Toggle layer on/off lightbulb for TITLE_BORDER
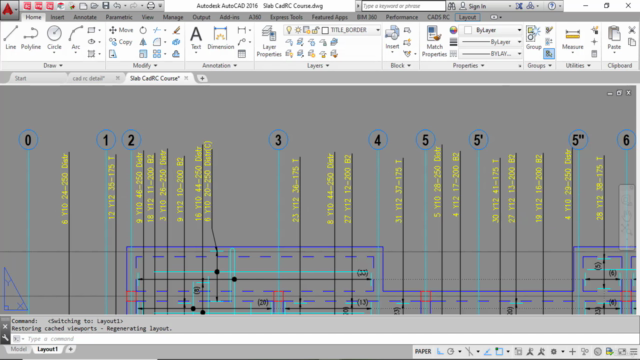 point(289,30)
